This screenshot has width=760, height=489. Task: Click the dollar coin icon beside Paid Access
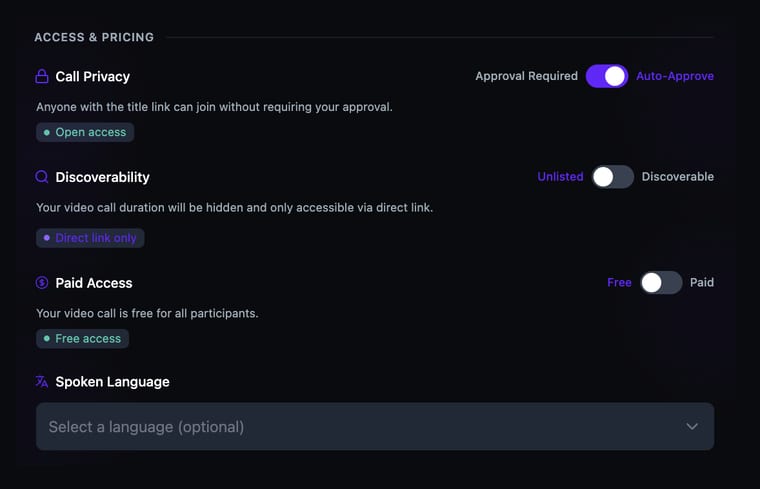tap(42, 283)
